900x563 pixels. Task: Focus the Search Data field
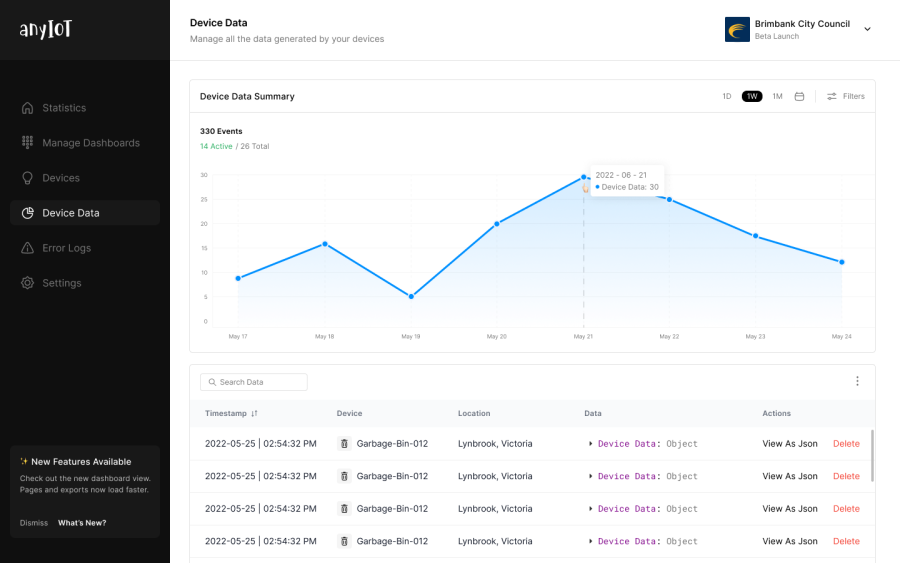point(254,382)
